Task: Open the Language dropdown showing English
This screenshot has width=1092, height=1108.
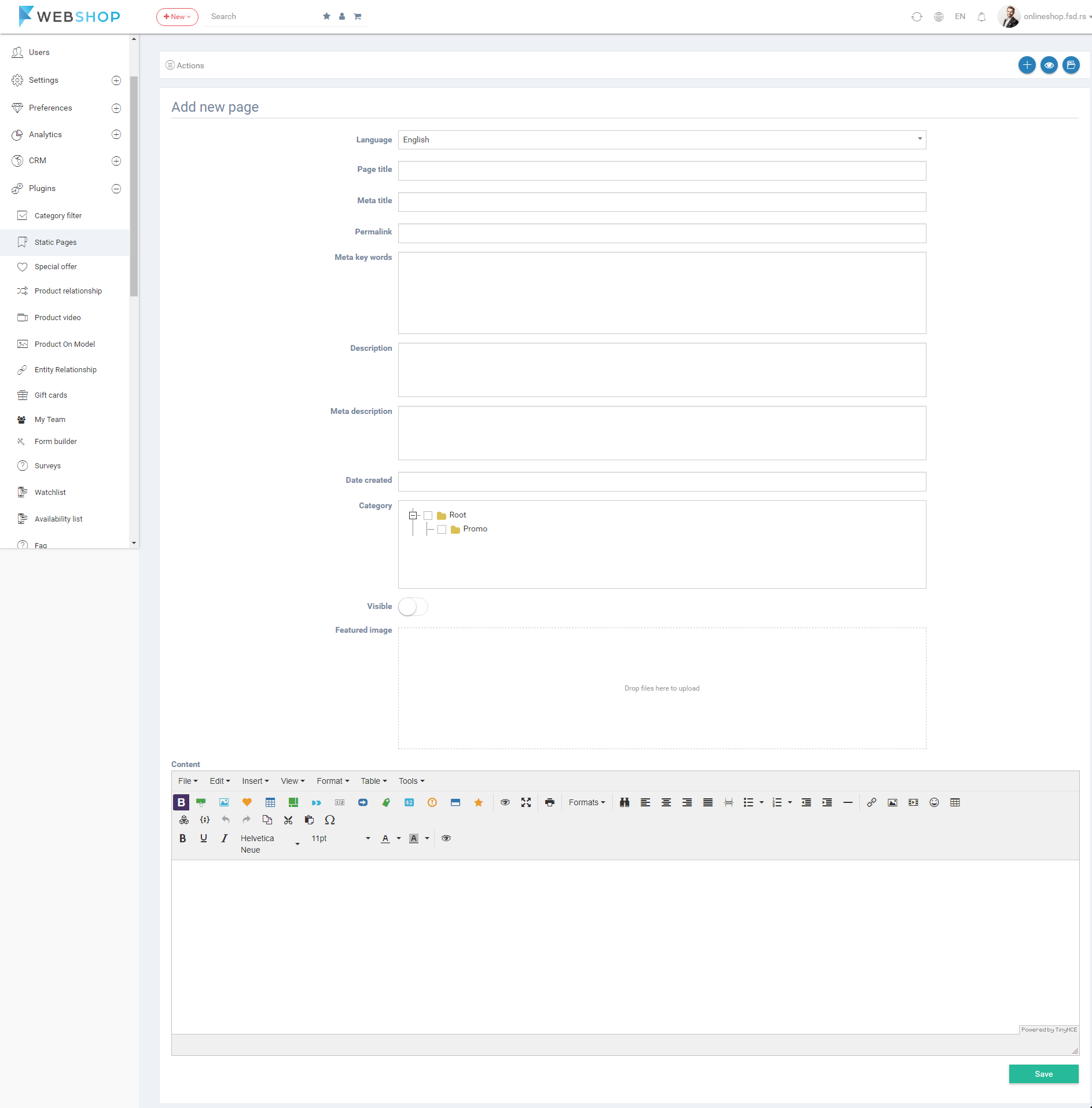Action: tap(662, 140)
